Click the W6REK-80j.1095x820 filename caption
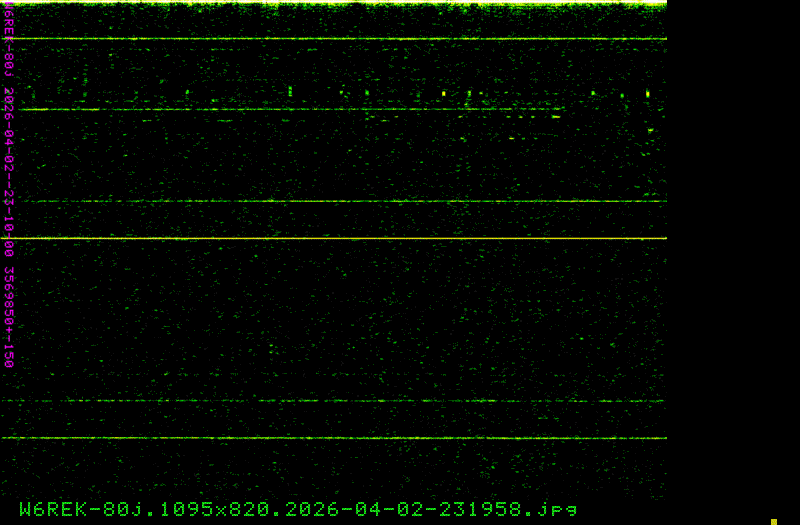This screenshot has height=525, width=800. tap(298, 509)
